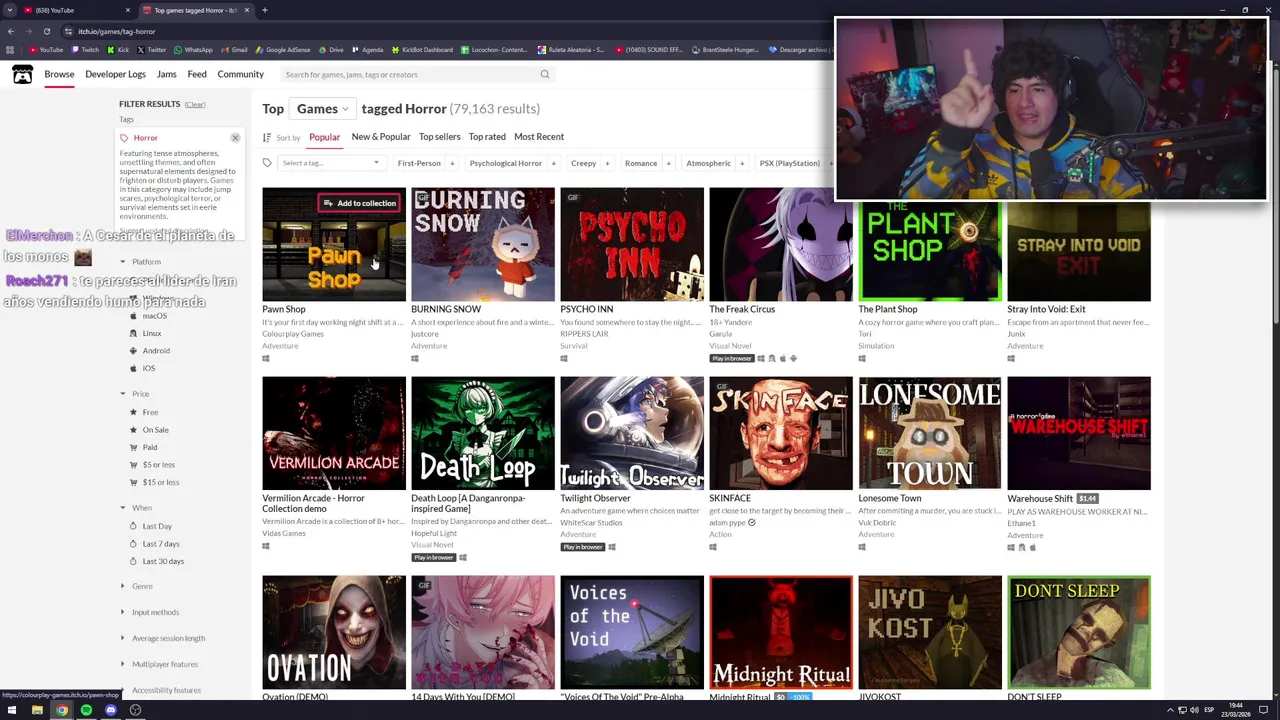Click the itch.io logo icon

(x=22, y=74)
